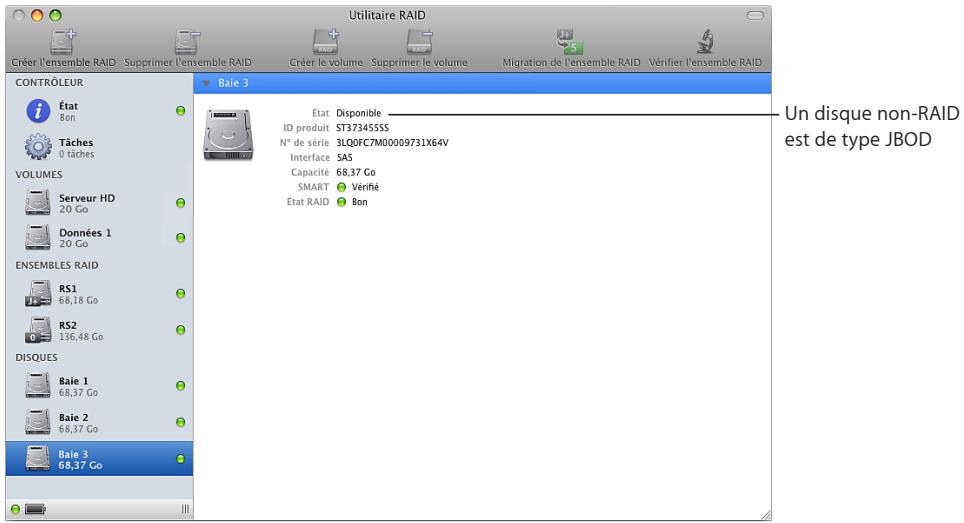
Task: Click the green status dot for RS2
Action: pos(181,330)
